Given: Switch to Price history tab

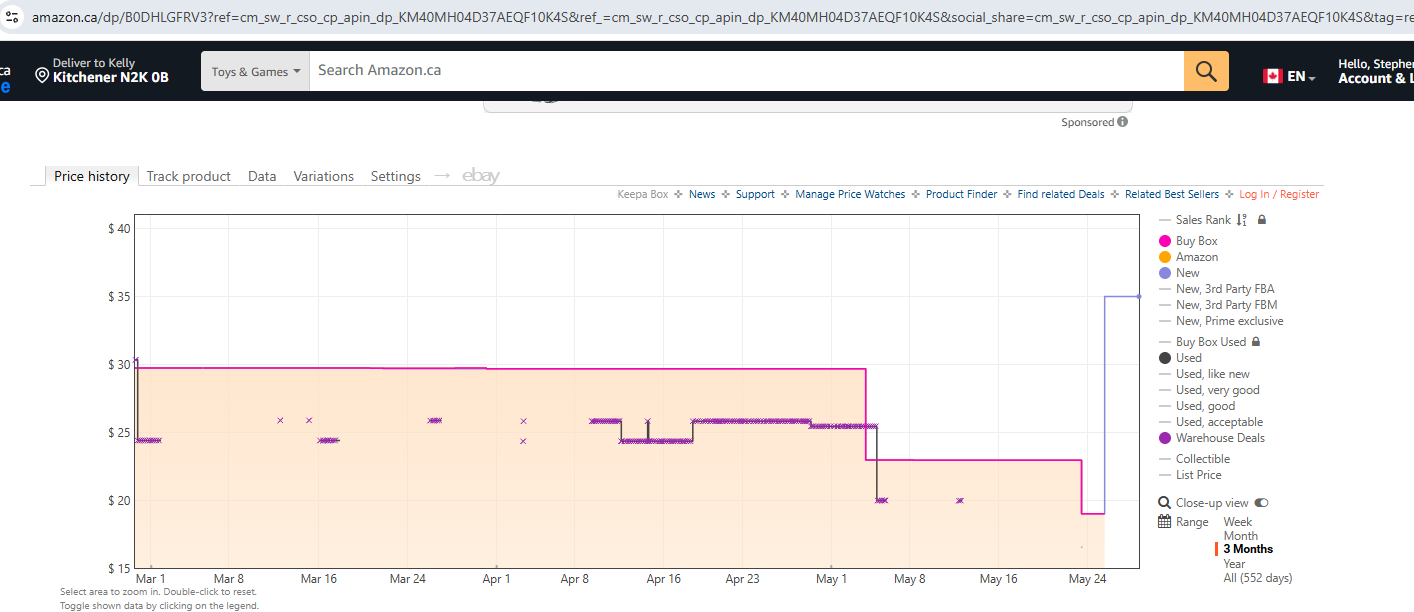Looking at the screenshot, I should point(92,176).
